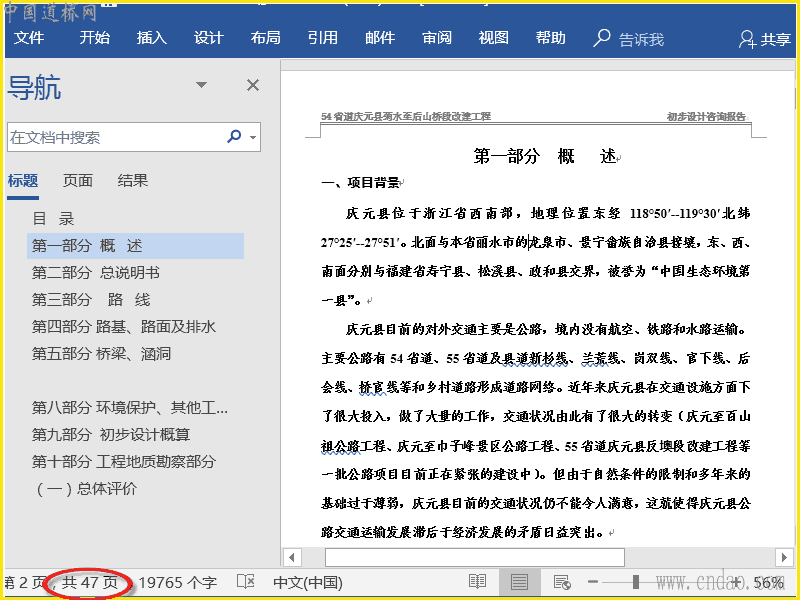This screenshot has width=800, height=600.
Task: Click the left arrow of horizontal scrollbar
Action: pyautogui.click(x=292, y=557)
